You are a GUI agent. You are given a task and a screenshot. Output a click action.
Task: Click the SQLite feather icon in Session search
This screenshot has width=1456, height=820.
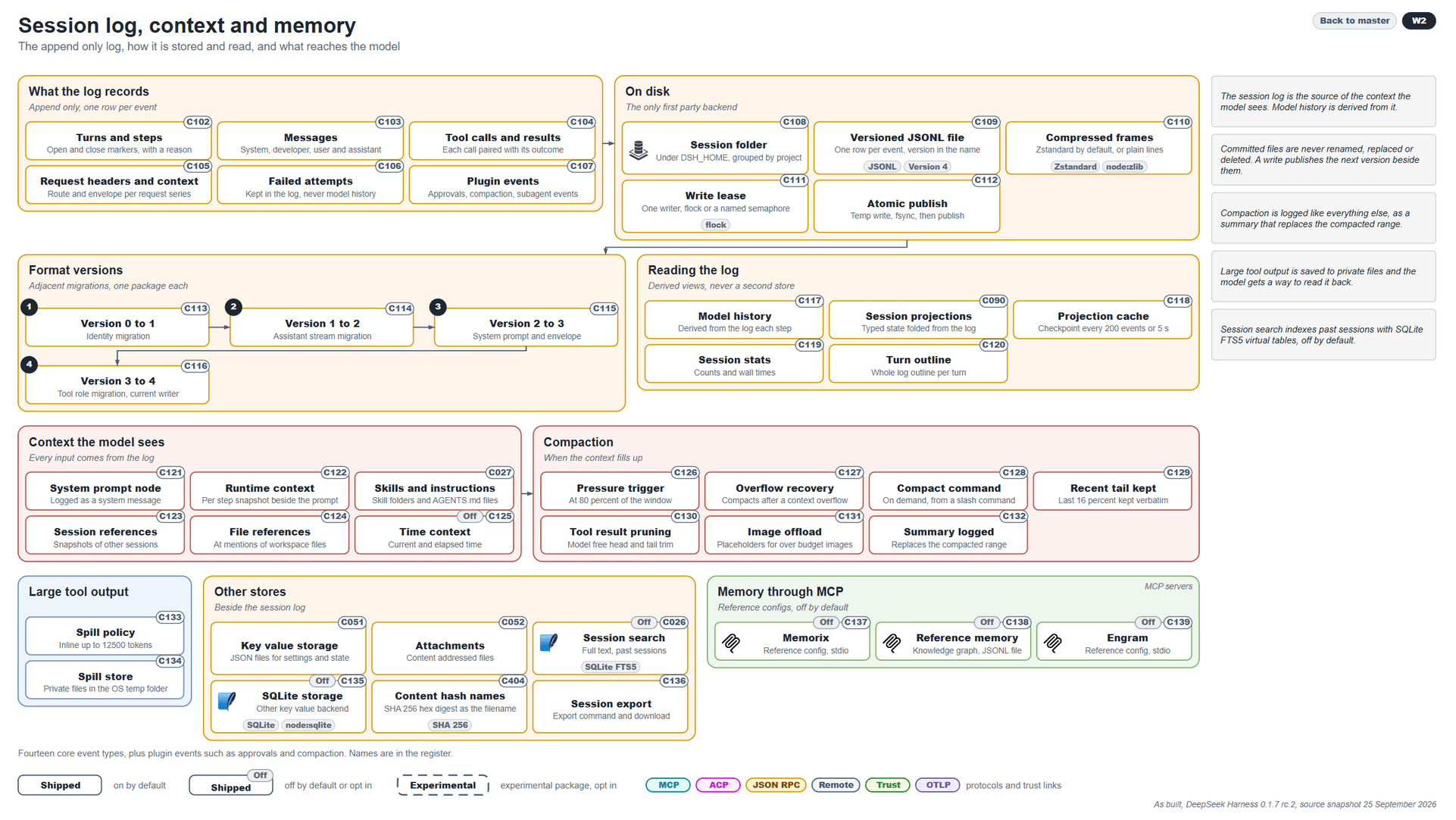[x=549, y=643]
